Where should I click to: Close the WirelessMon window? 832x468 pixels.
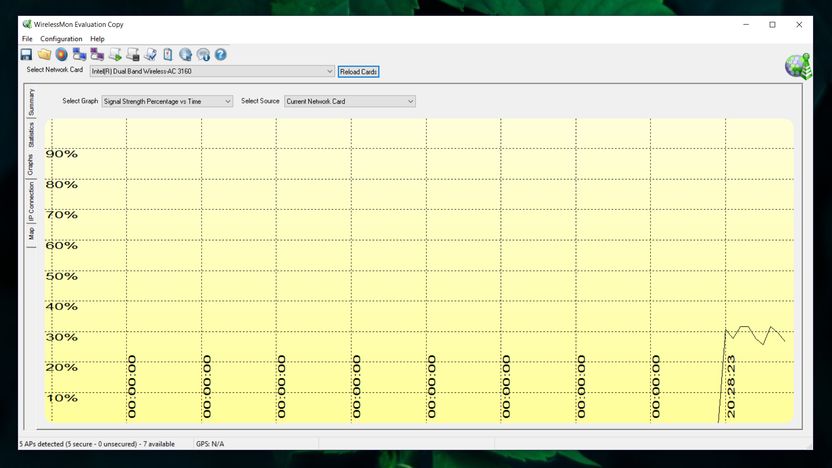pyautogui.click(x=799, y=24)
